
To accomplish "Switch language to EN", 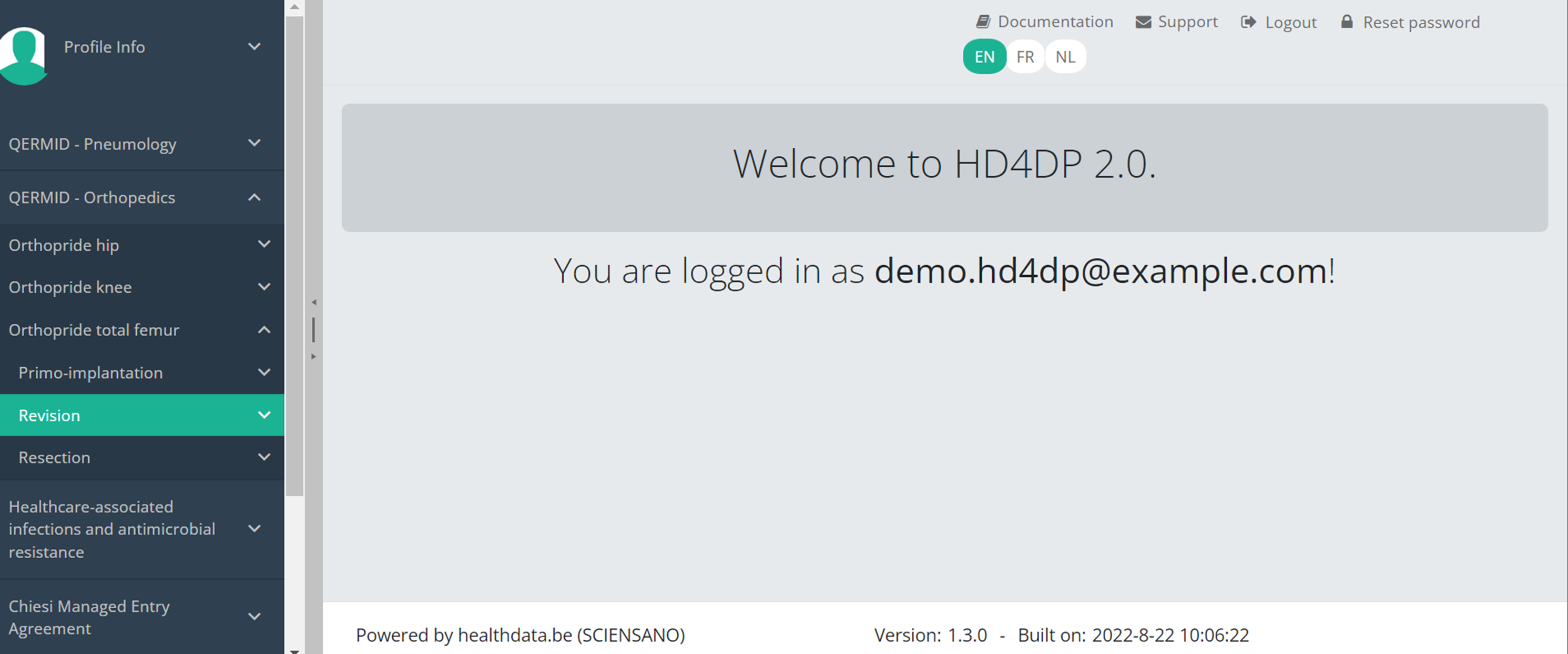I will point(984,57).
